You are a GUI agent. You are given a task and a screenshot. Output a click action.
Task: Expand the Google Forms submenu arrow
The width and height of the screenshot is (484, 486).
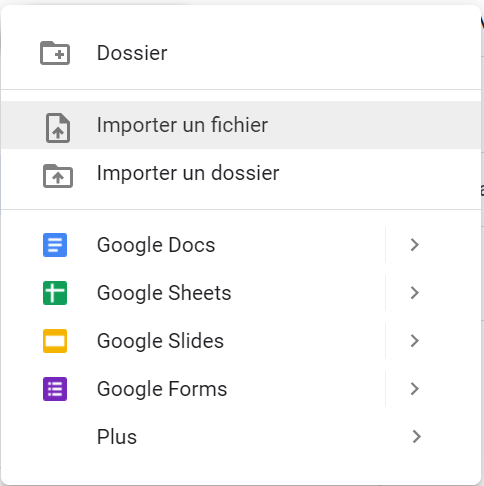tap(415, 389)
